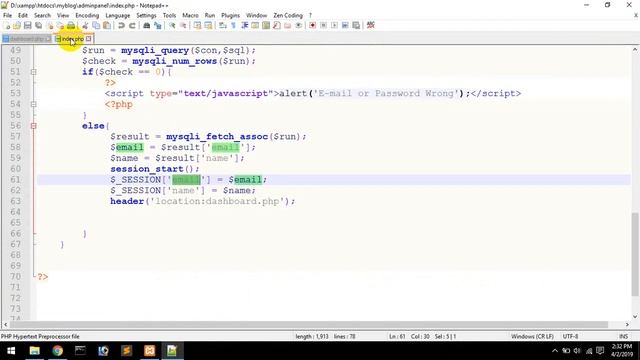The height and width of the screenshot is (360, 640).
Task: Toggle the Document Map panel icon
Action: pos(266,25)
